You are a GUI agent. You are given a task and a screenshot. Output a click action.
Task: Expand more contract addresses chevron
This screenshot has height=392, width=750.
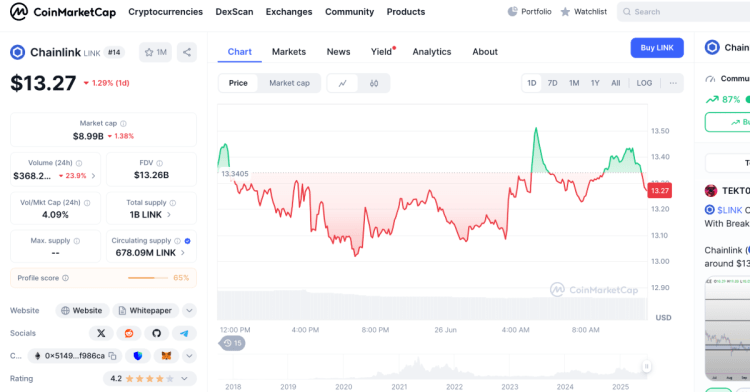tap(189, 356)
